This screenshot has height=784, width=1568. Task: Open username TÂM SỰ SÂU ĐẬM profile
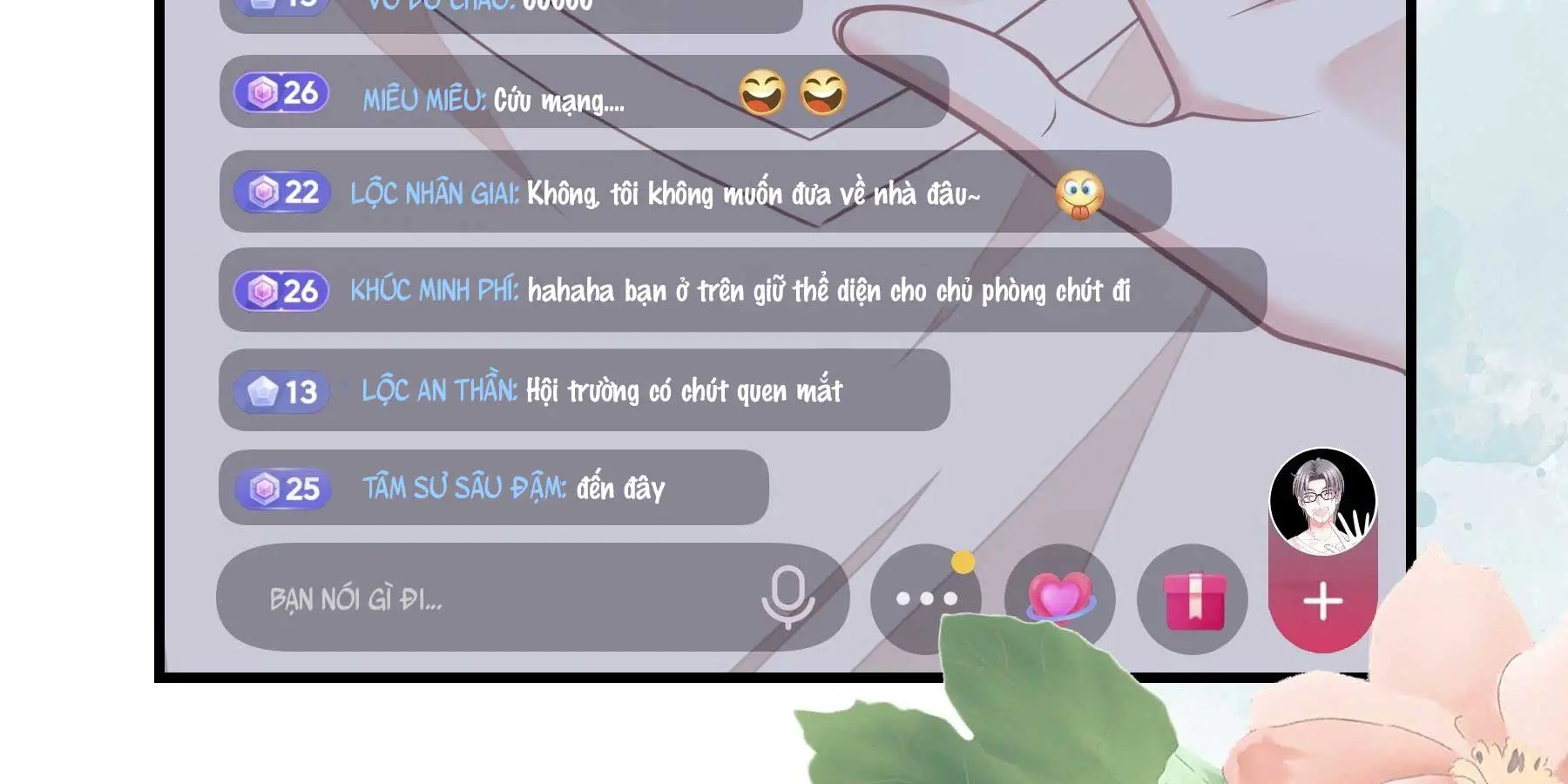point(464,487)
